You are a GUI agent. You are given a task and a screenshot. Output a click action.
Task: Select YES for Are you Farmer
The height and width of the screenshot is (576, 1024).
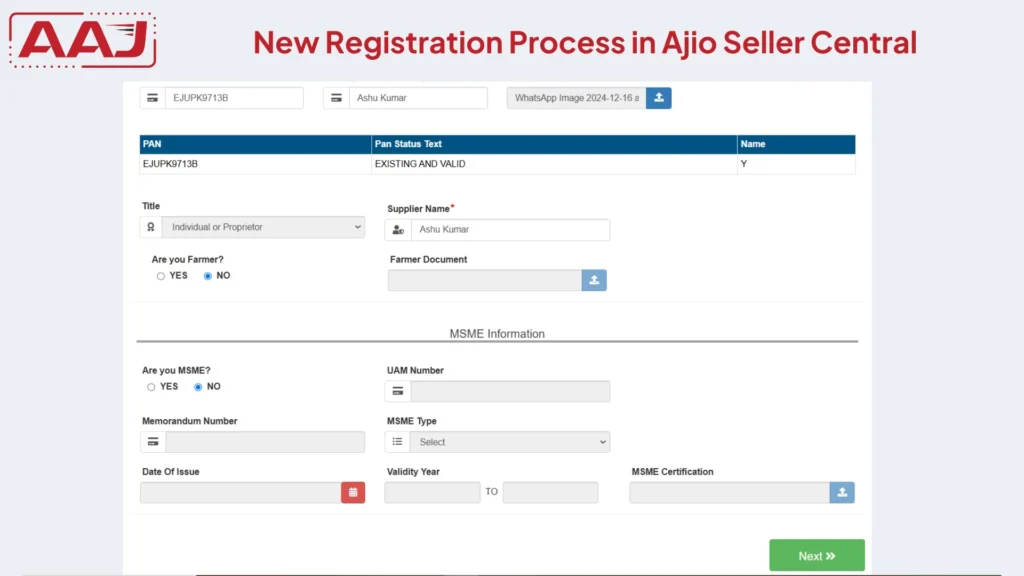tap(159, 275)
